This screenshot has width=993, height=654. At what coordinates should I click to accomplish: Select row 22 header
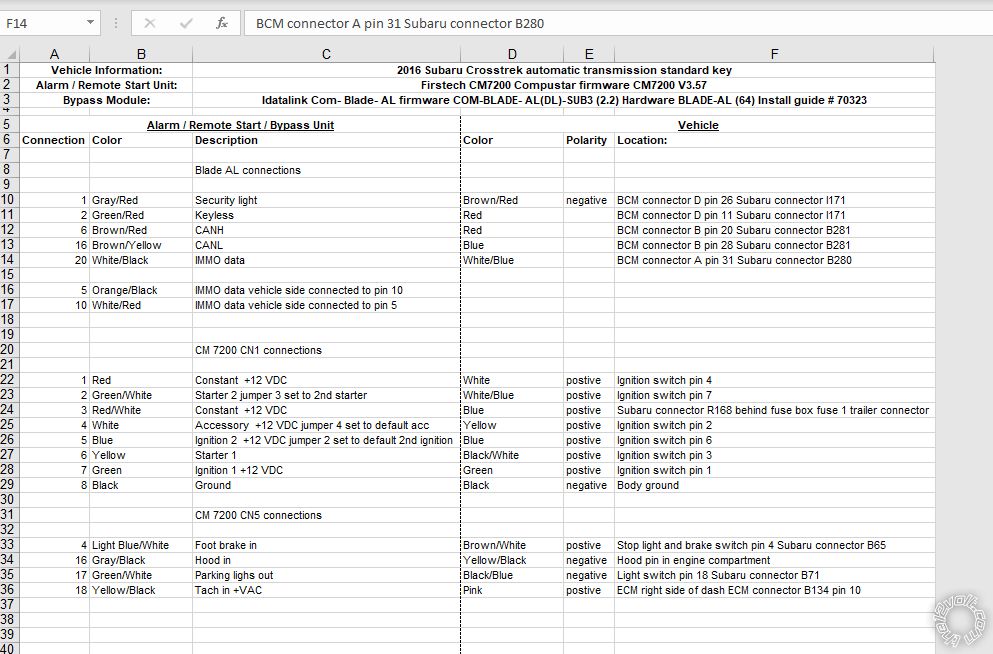pos(9,380)
